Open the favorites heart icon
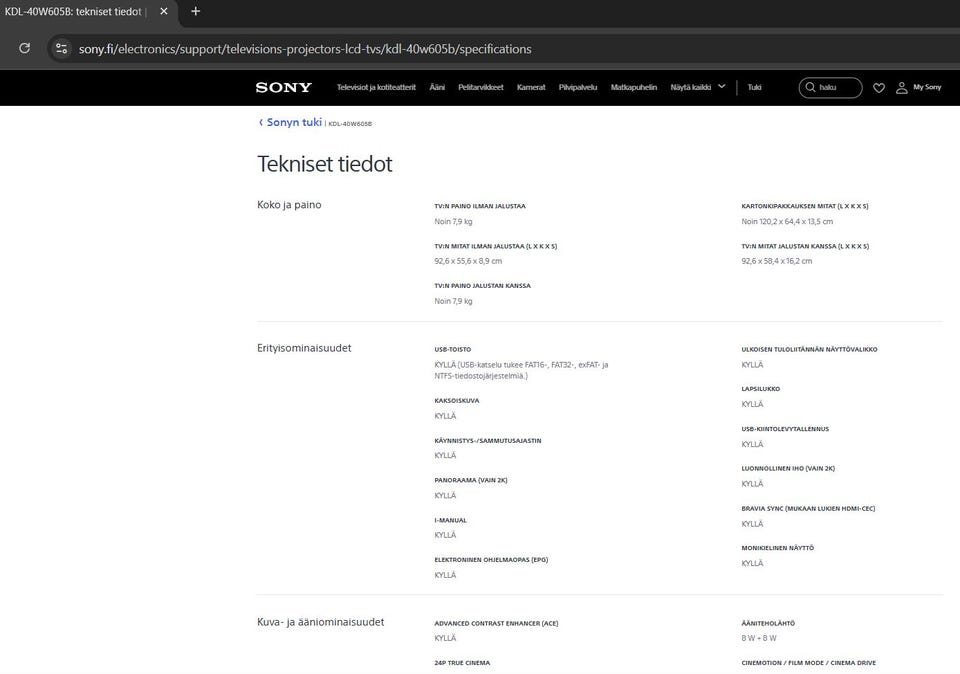Screen dimensions: 960x674 click(x=879, y=88)
